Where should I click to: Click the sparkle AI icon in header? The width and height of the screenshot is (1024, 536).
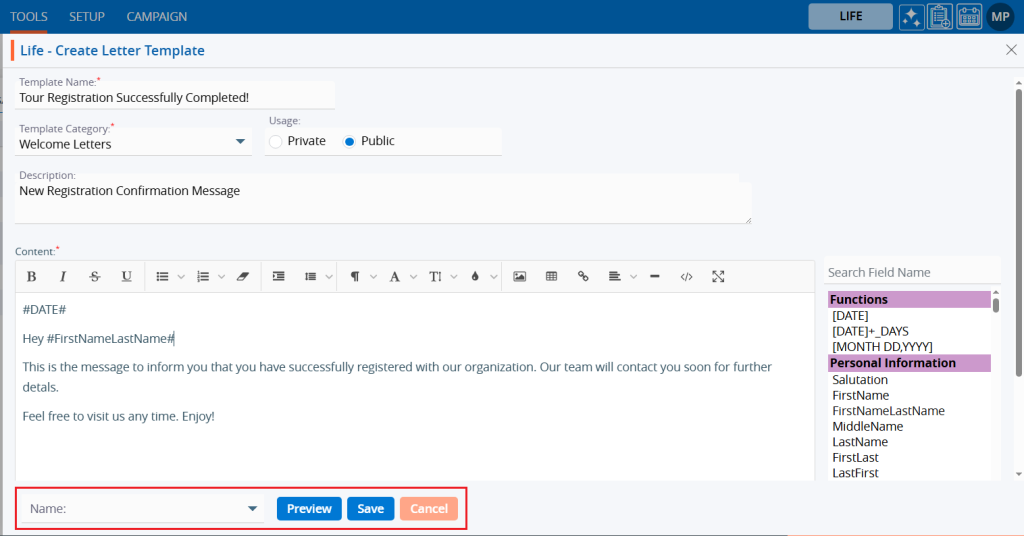click(911, 16)
